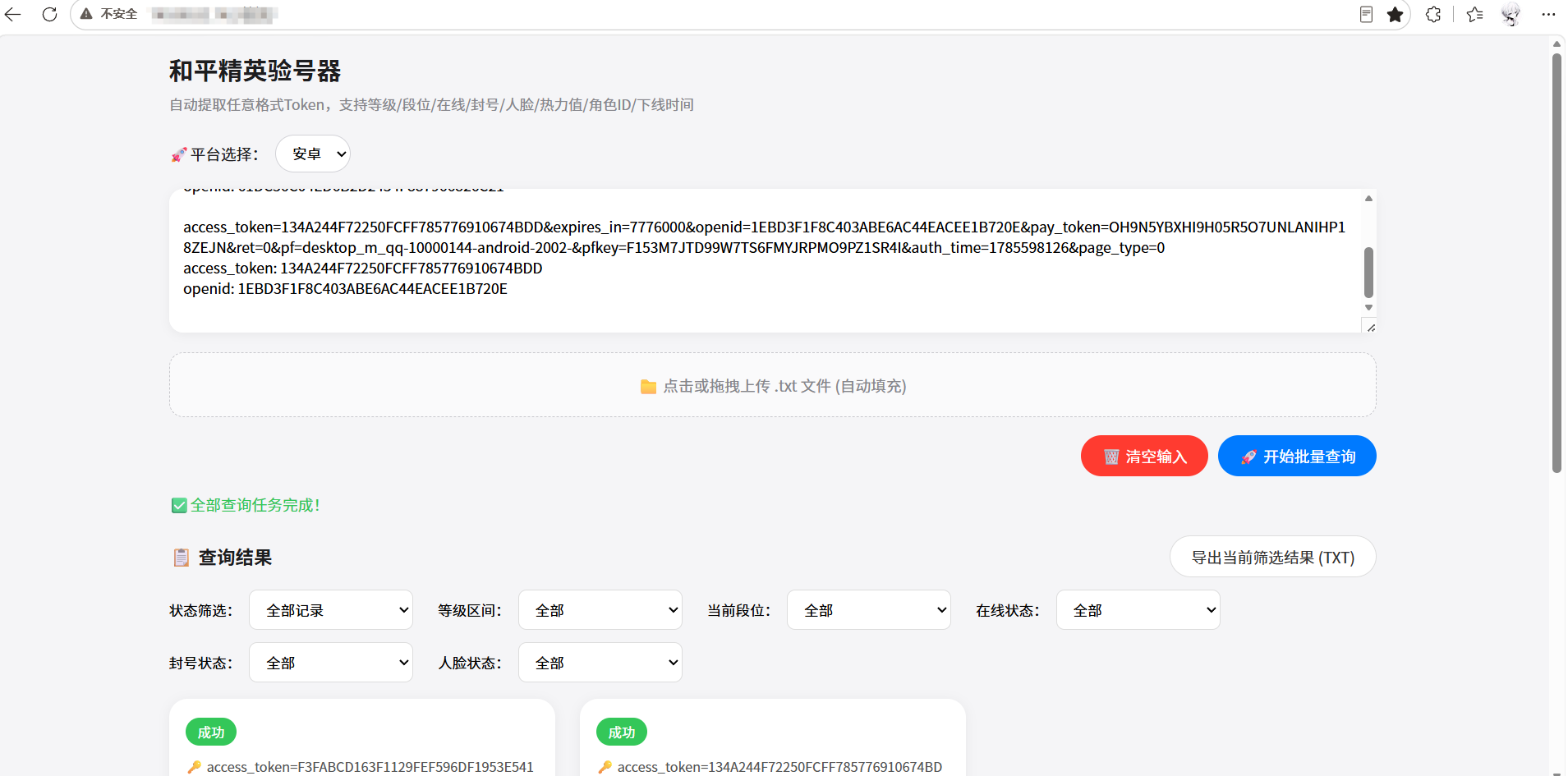The image size is (1568, 776).
Task: Open the browser extensions puzzle icon
Action: click(1433, 14)
